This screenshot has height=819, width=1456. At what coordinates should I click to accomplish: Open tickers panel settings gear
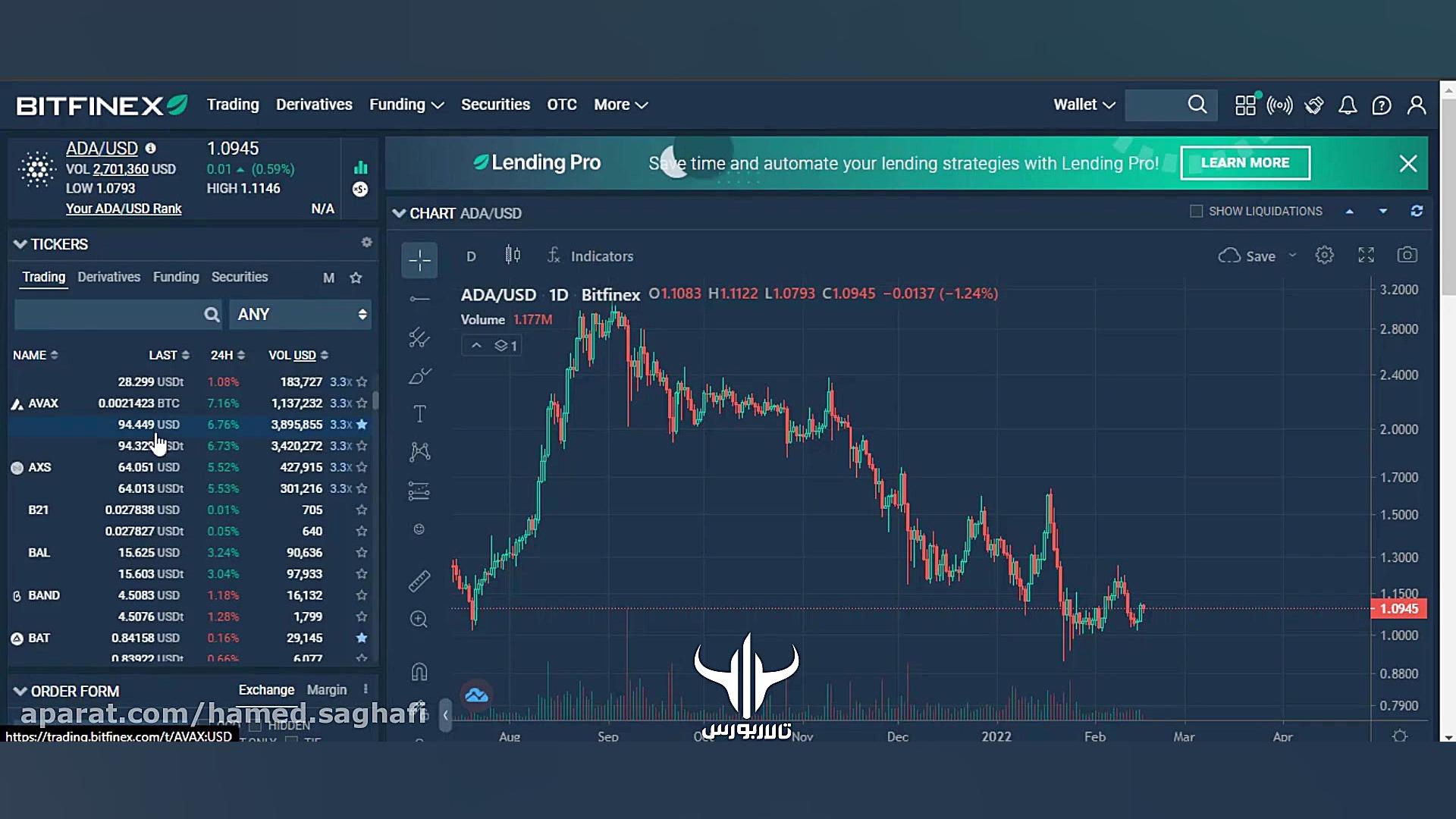(367, 242)
